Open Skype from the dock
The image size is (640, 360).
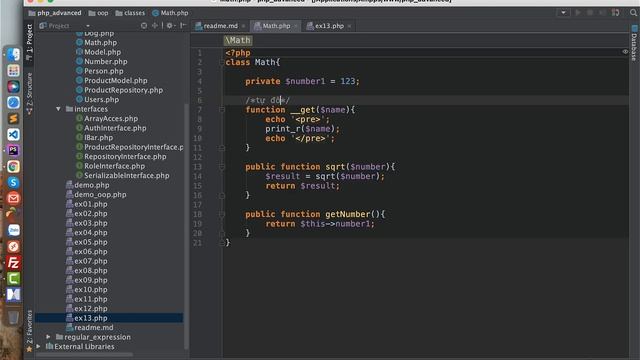[13, 182]
